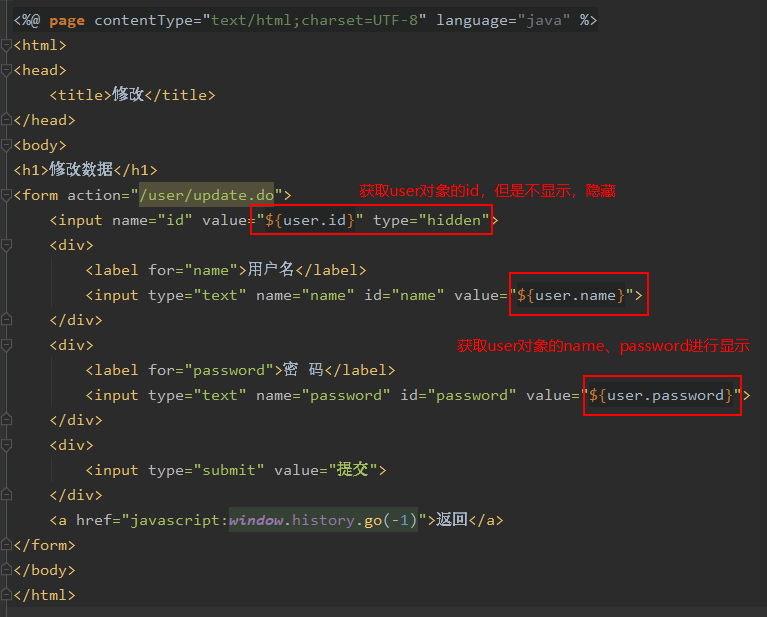Click the window.history.go(-1) JavaScript code
This screenshot has width=767, height=617.
[x=323, y=520]
